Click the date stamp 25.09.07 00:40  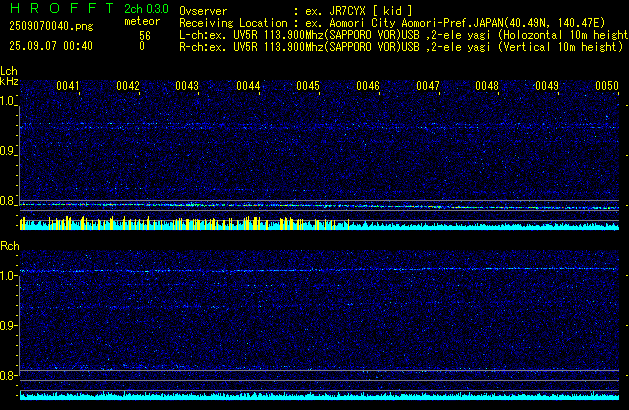[x=51, y=46]
